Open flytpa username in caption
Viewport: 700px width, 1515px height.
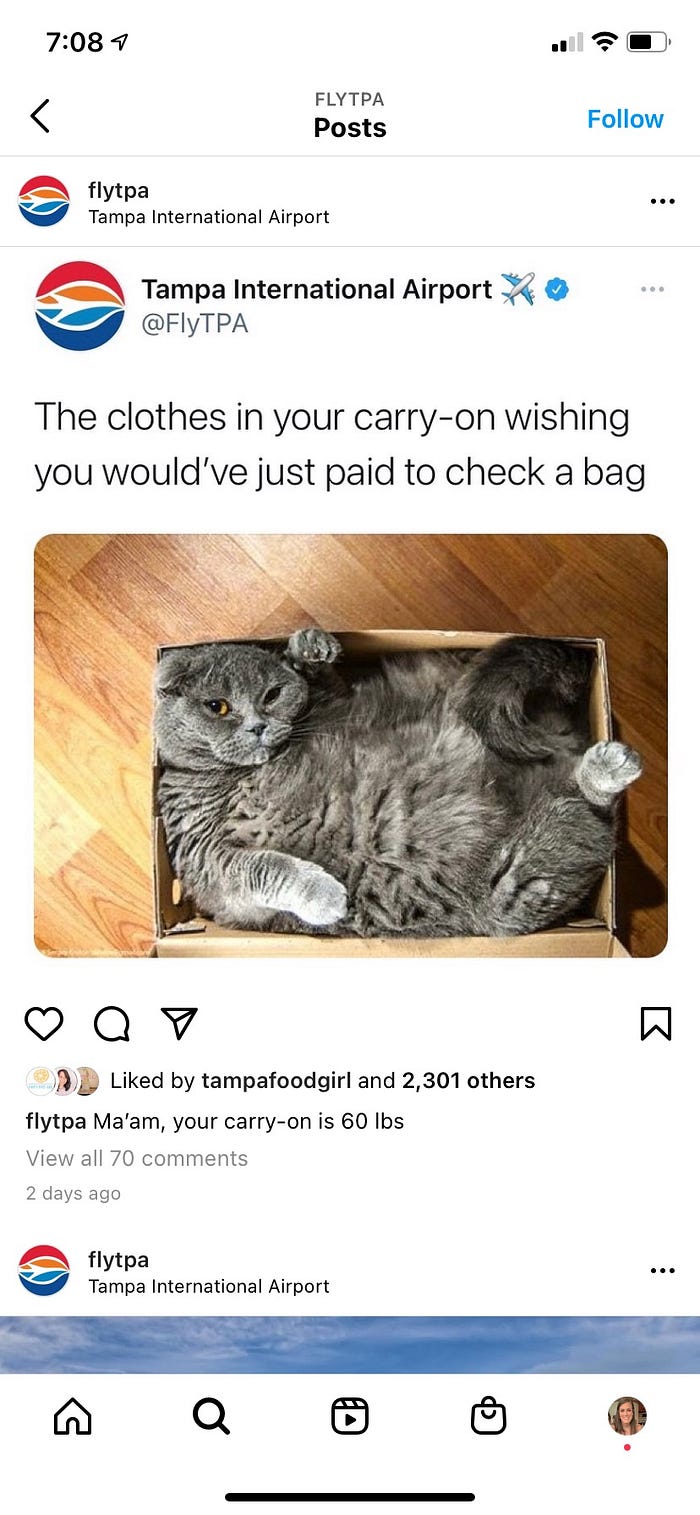coord(56,1122)
